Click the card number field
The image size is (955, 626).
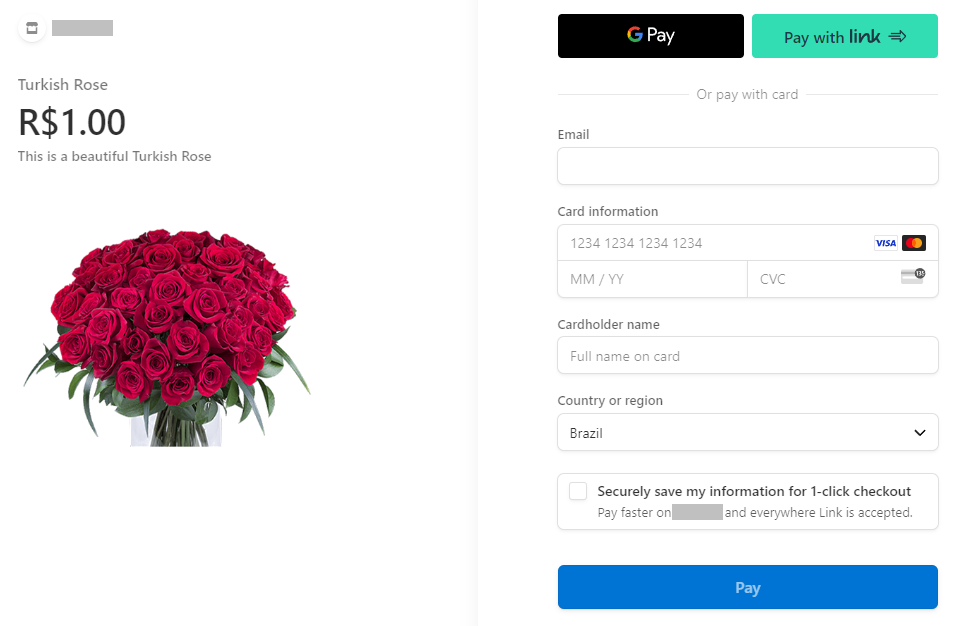pos(710,243)
